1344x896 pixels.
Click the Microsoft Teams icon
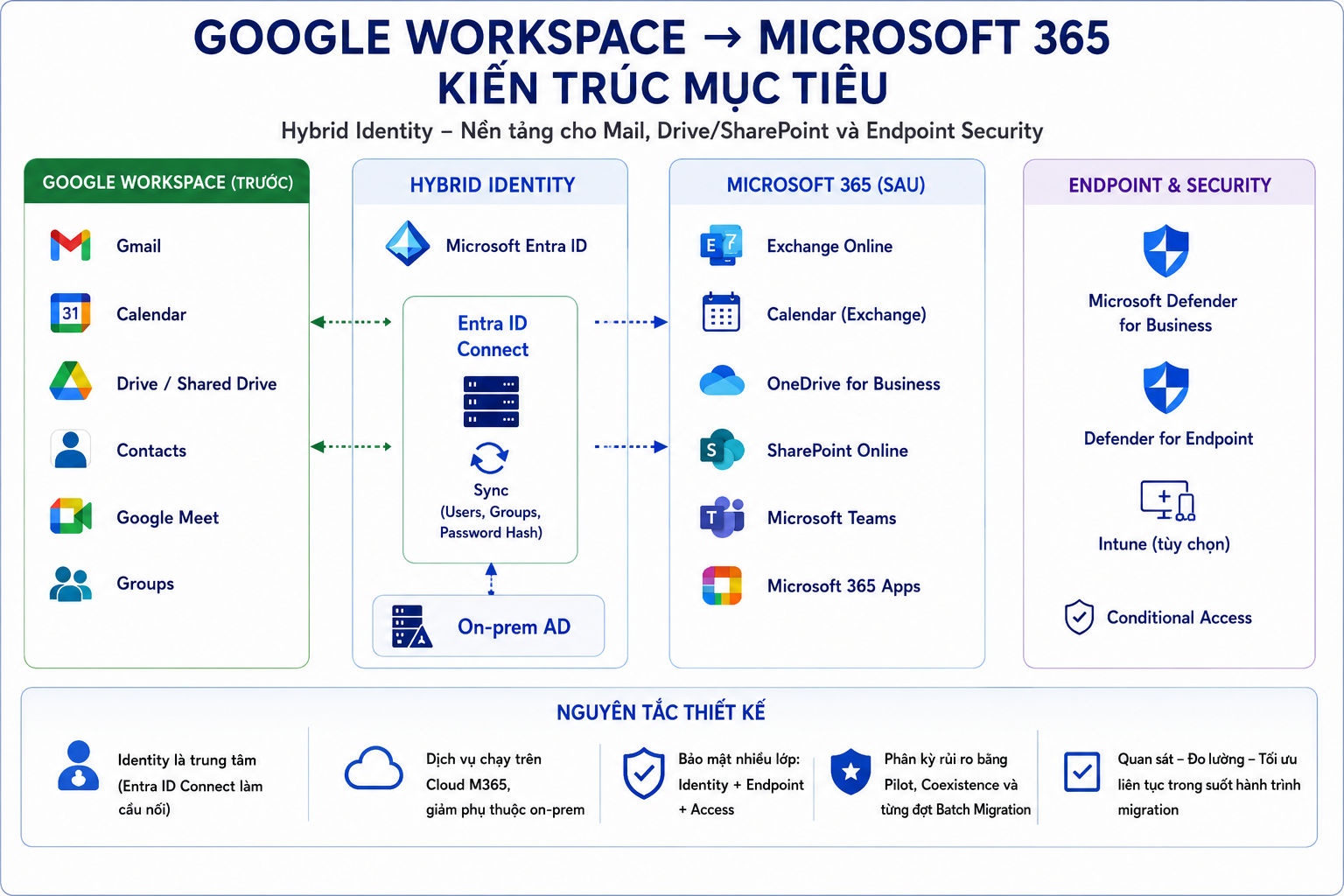722,517
